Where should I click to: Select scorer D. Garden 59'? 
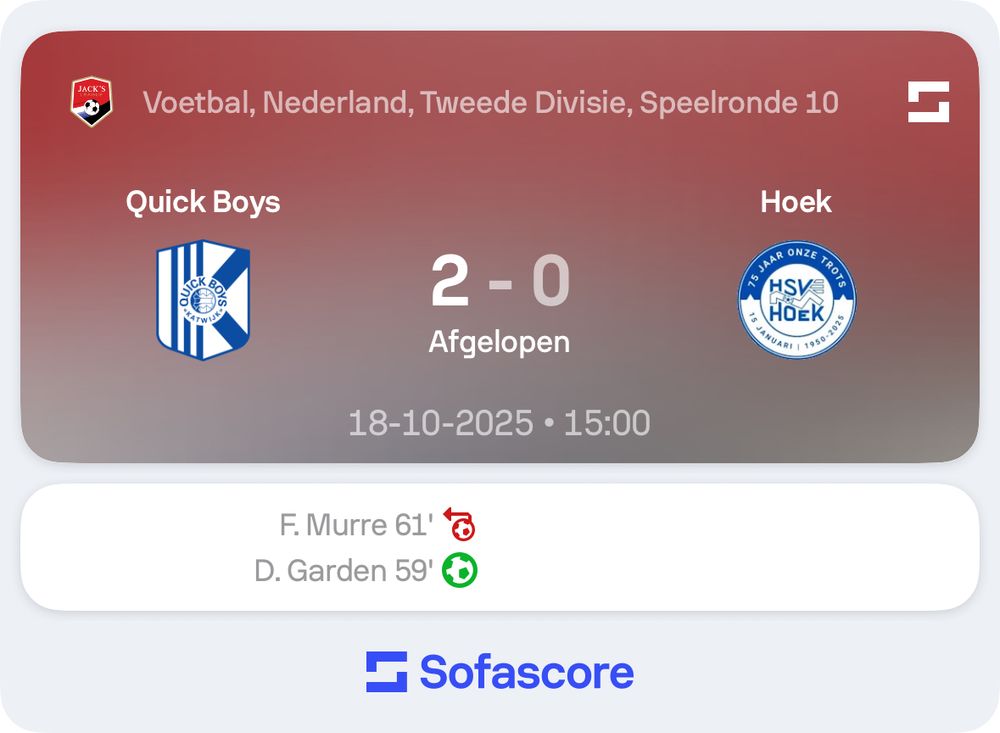point(343,570)
